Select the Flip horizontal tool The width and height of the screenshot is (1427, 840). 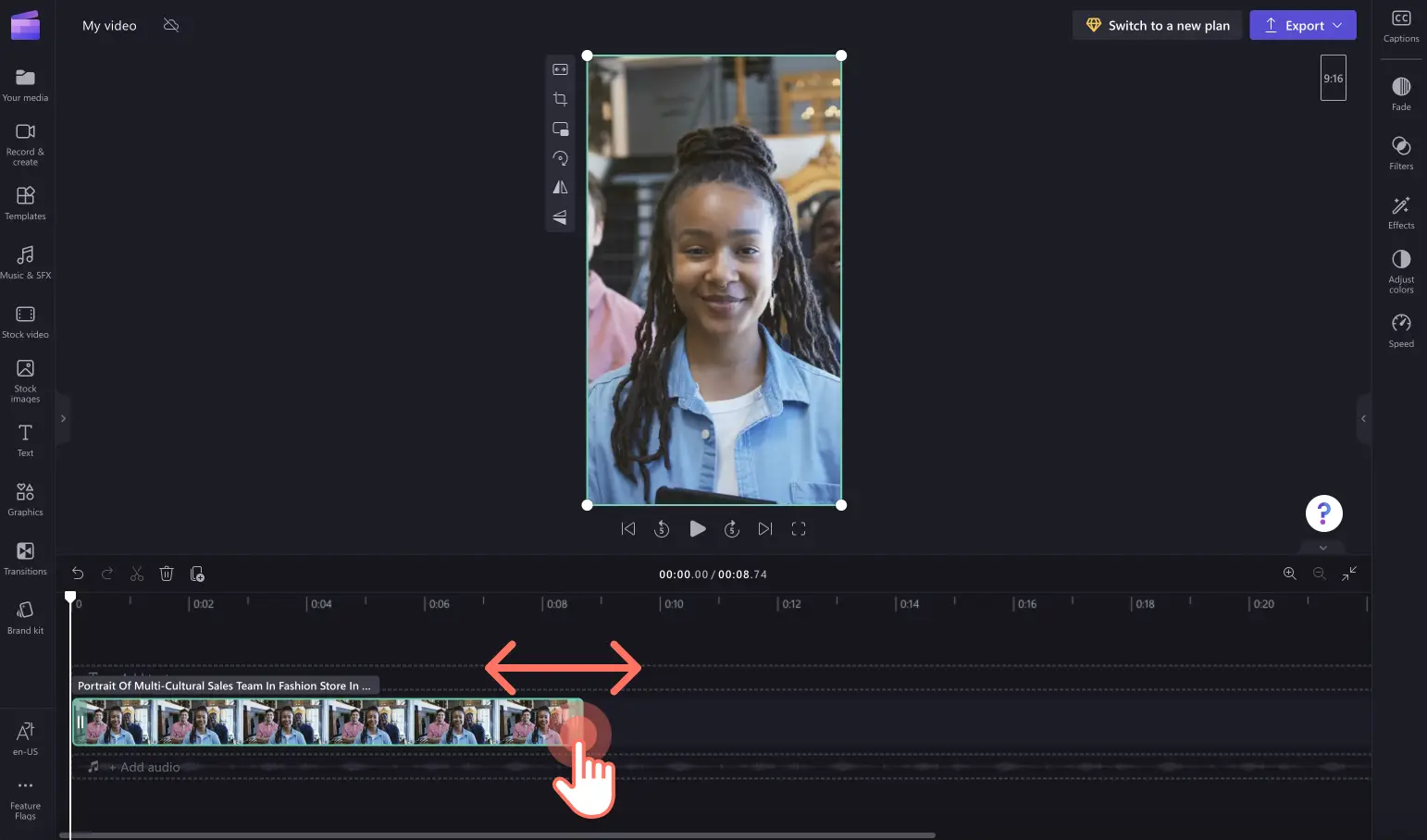560,188
